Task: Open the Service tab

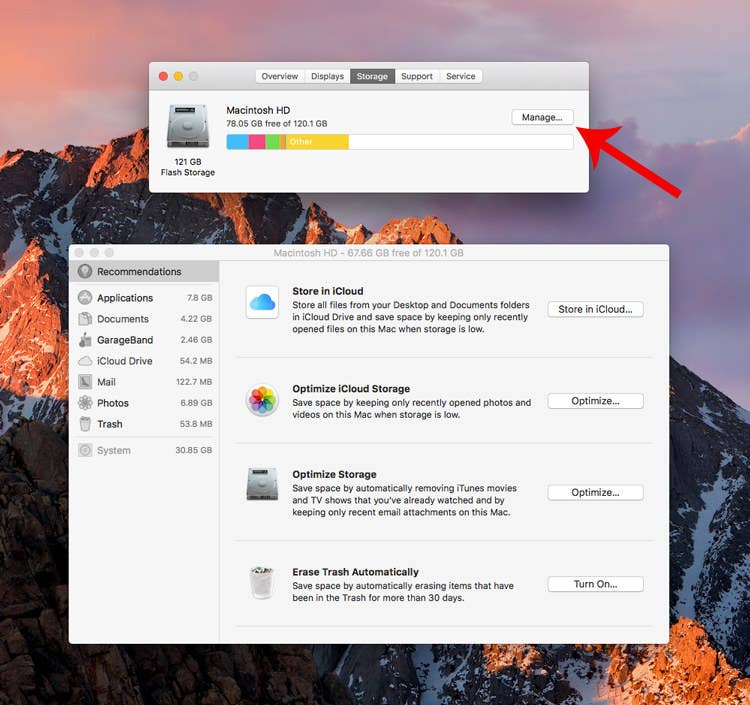Action: (461, 76)
